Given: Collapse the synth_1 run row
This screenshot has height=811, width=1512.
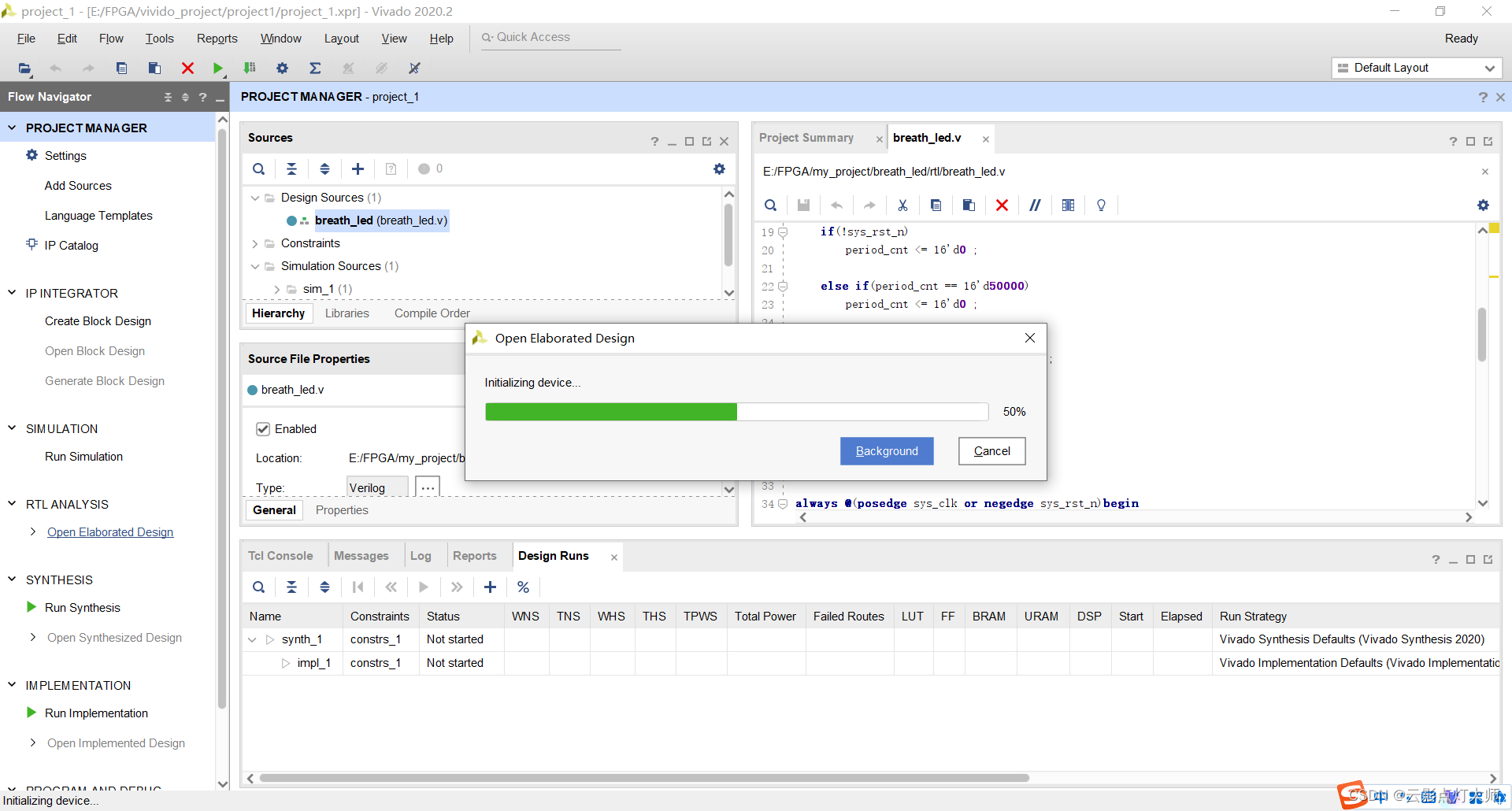Looking at the screenshot, I should pyautogui.click(x=252, y=639).
